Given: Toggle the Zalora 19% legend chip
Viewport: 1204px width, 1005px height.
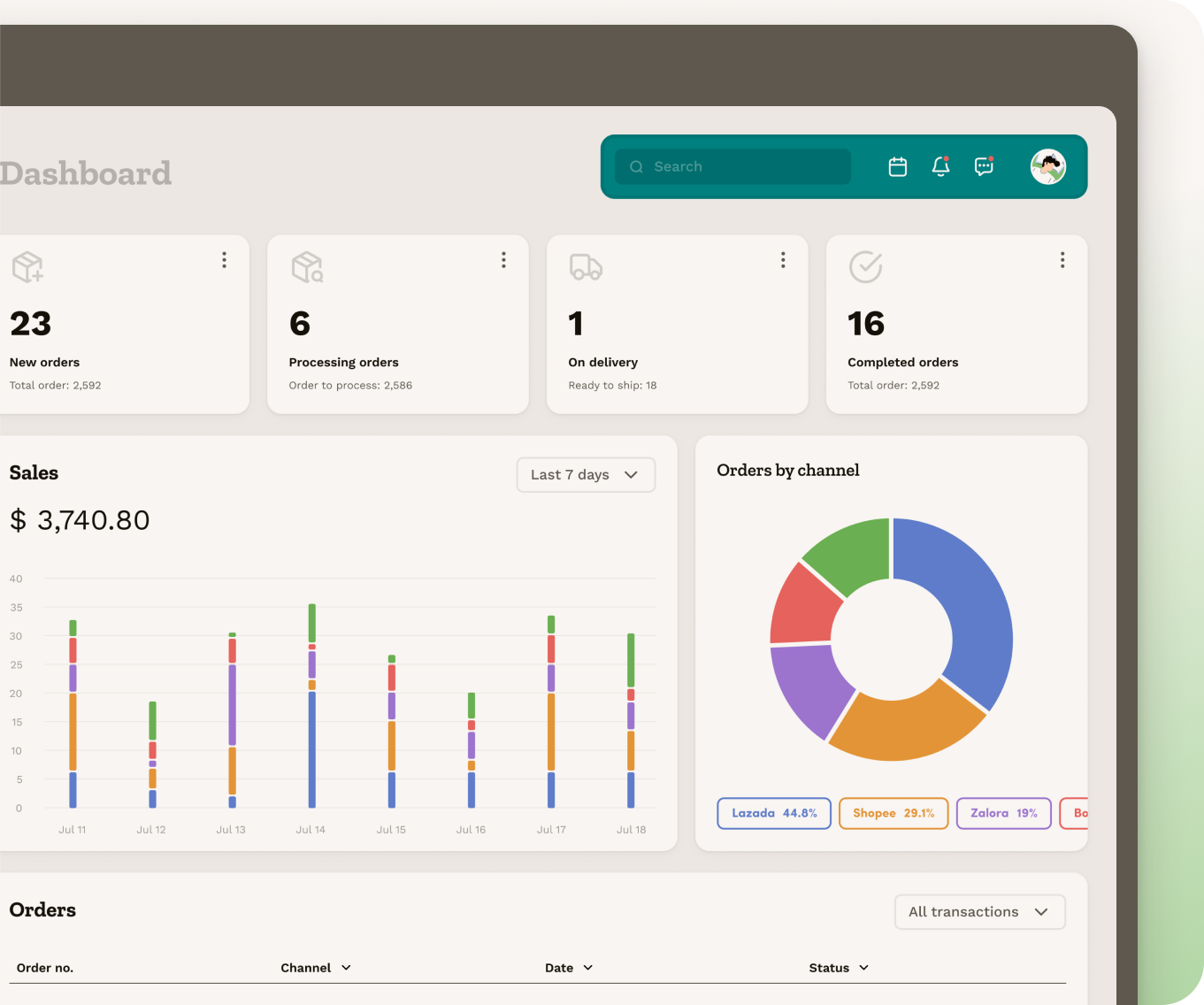Looking at the screenshot, I should pos(1003,813).
